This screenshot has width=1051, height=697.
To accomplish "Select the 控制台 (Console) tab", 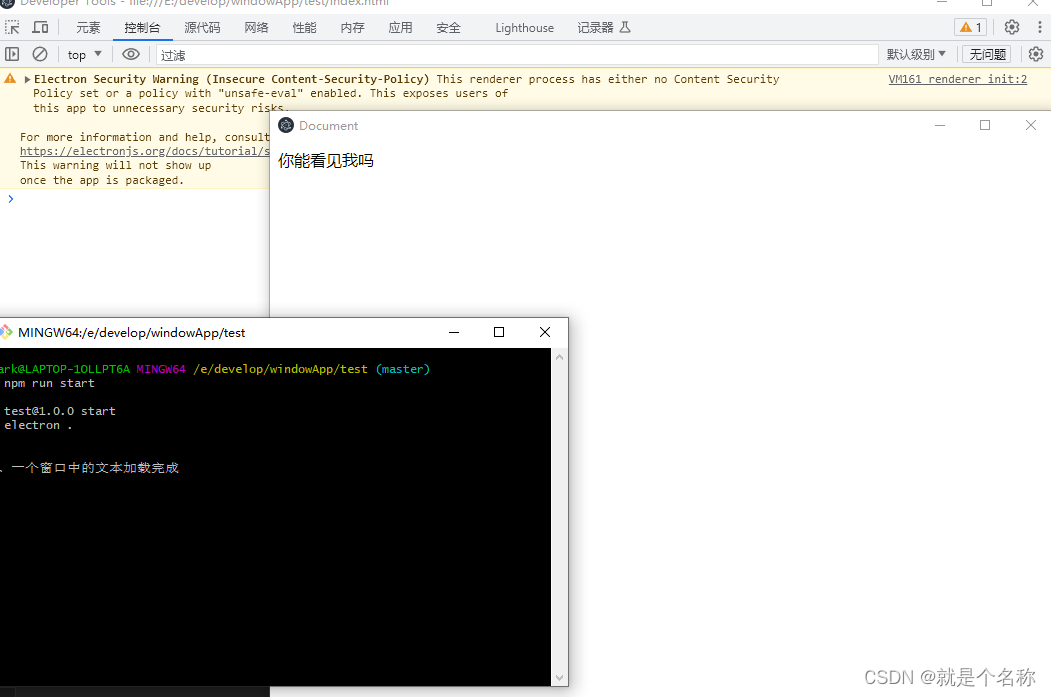I will 142,27.
